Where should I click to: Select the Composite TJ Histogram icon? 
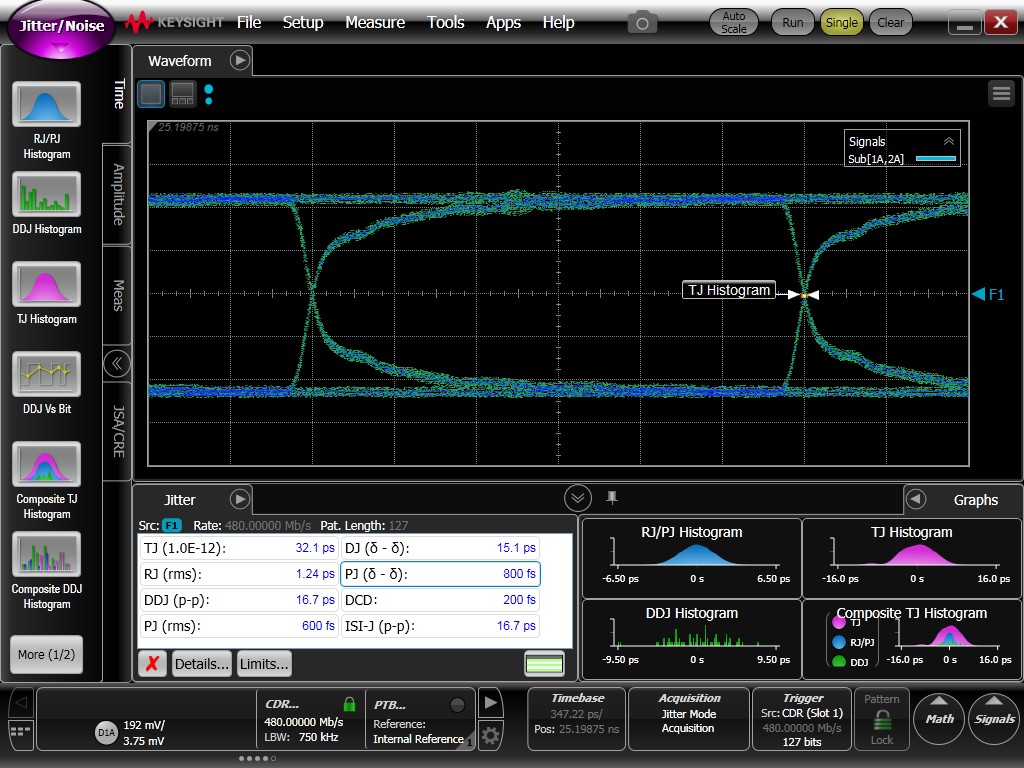pyautogui.click(x=46, y=465)
